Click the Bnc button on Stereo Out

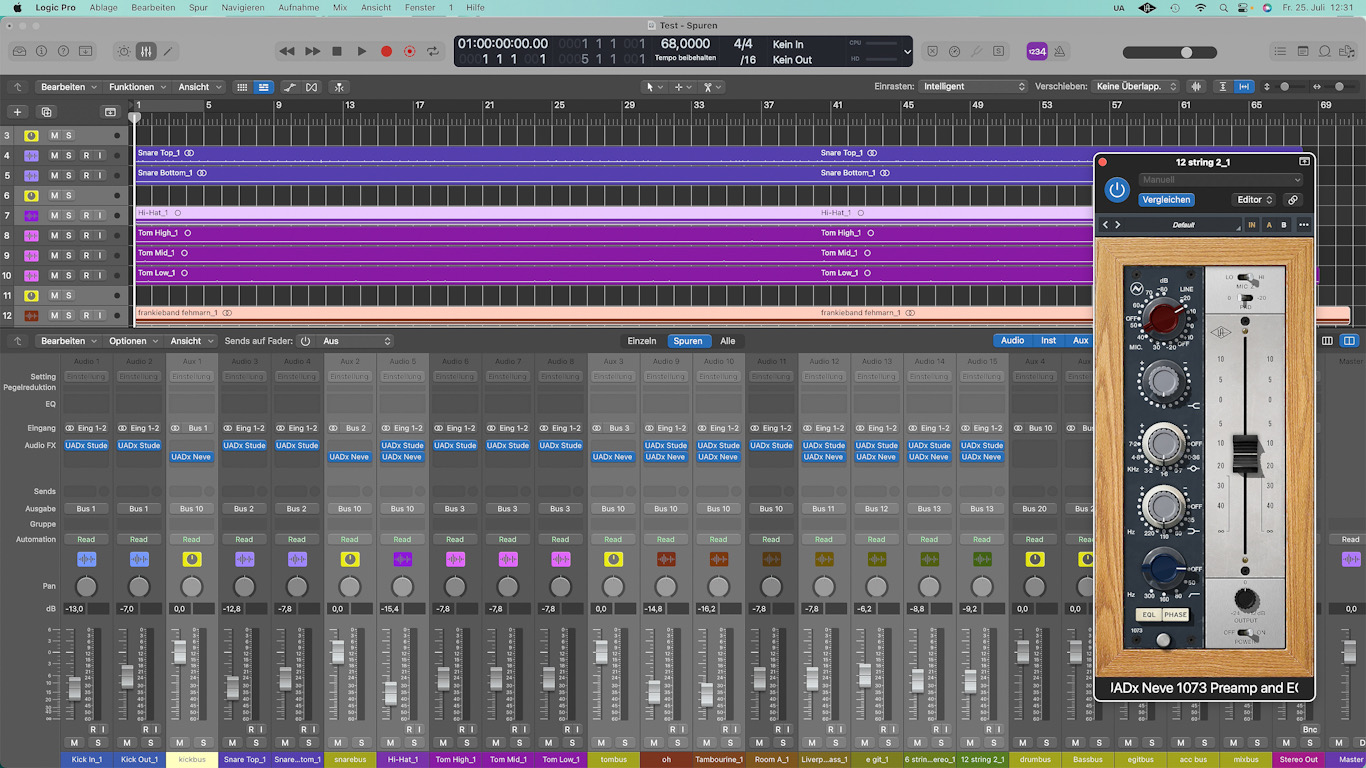pos(1310,729)
